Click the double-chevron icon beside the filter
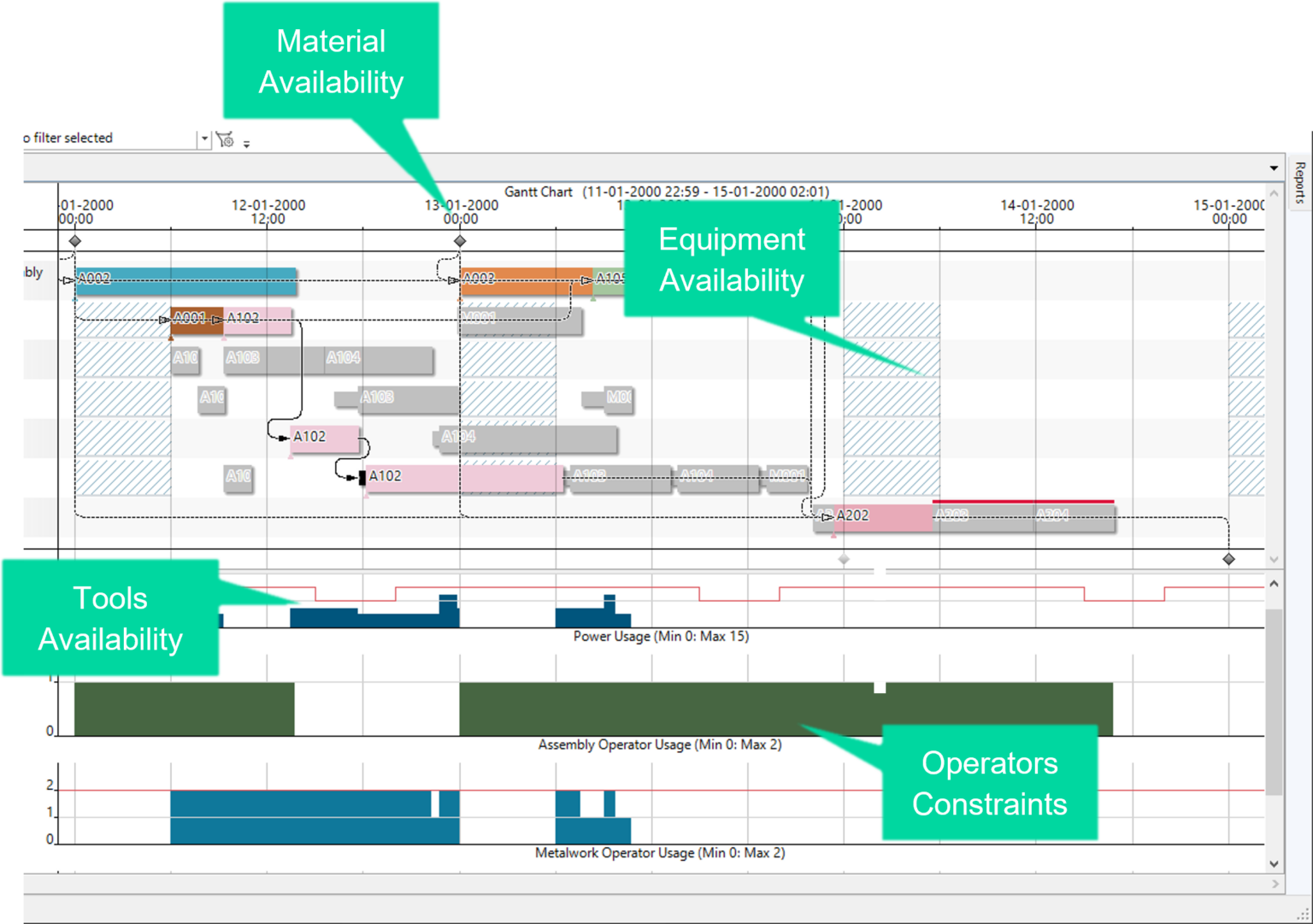 point(247,144)
